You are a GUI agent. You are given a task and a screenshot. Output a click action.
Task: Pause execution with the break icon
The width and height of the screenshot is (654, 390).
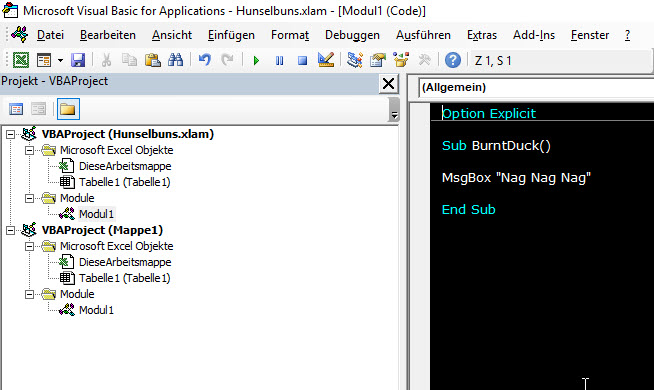tap(279, 60)
